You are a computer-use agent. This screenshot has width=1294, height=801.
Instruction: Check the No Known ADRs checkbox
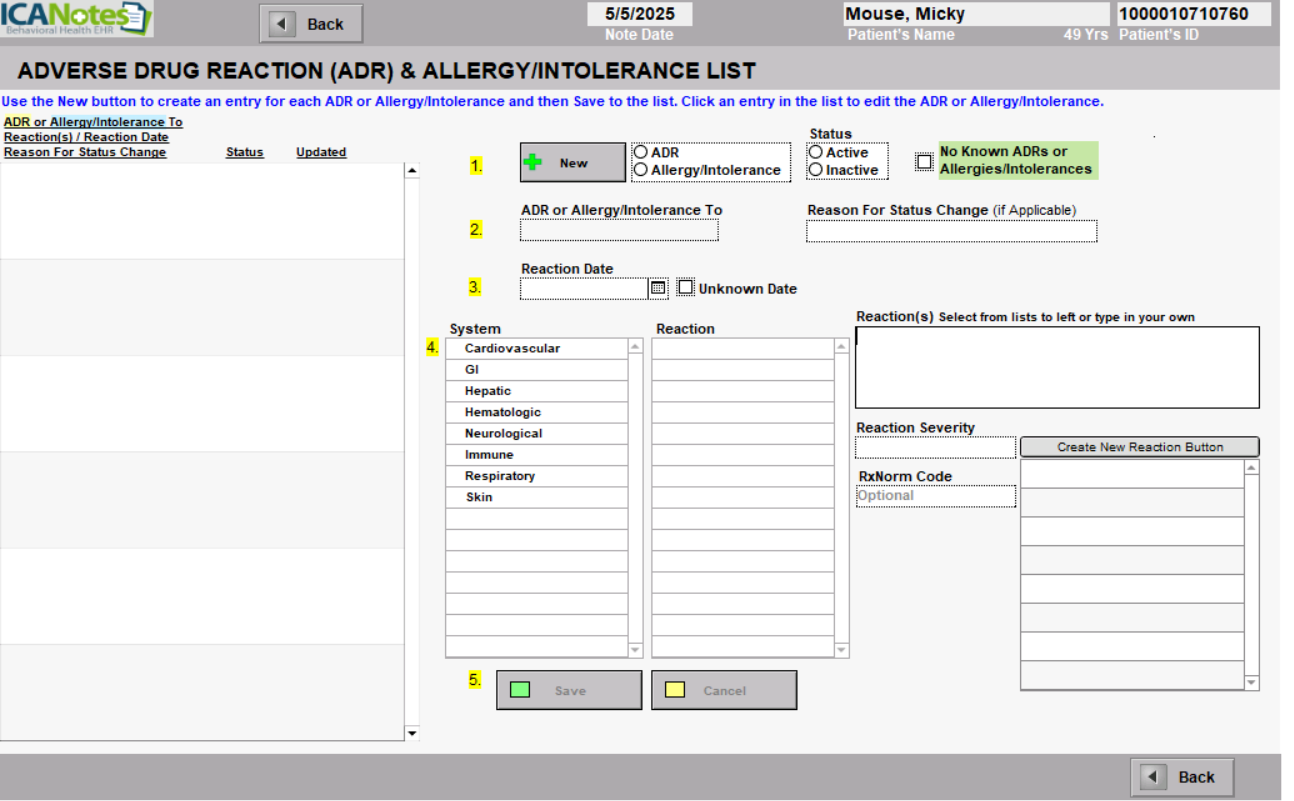click(x=925, y=161)
